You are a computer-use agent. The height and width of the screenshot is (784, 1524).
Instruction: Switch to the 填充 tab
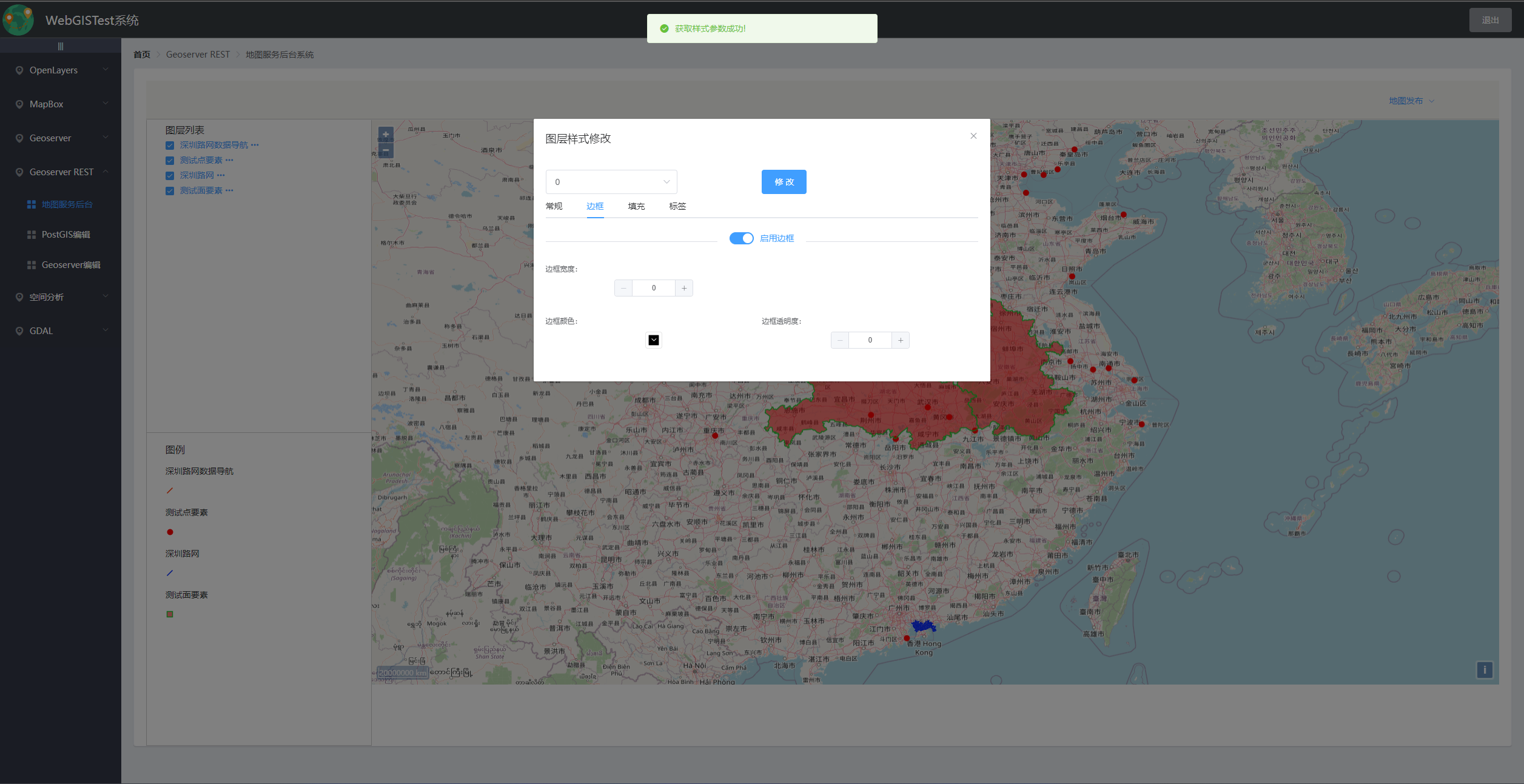click(636, 206)
